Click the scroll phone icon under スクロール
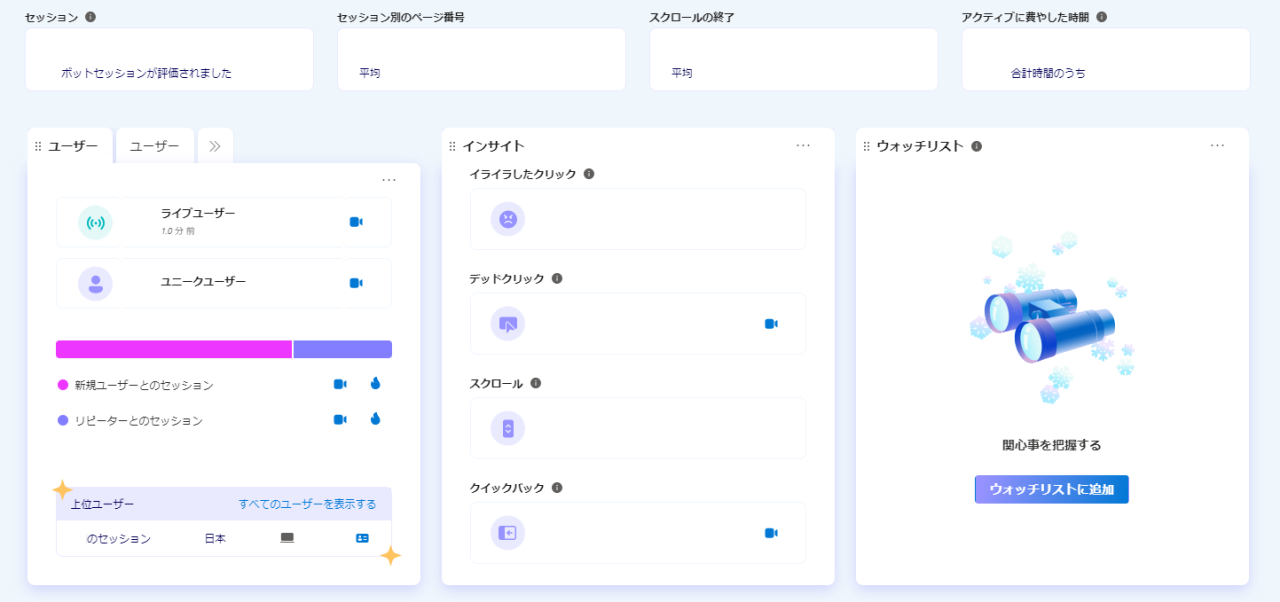This screenshot has width=1280, height=602. (508, 428)
